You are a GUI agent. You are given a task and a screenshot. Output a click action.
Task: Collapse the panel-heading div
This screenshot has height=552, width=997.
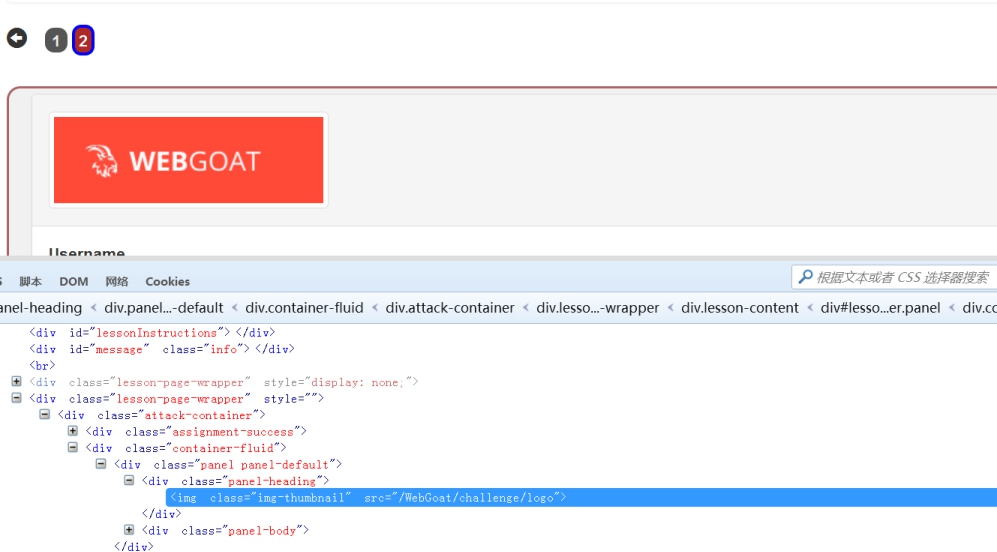[x=128, y=481]
